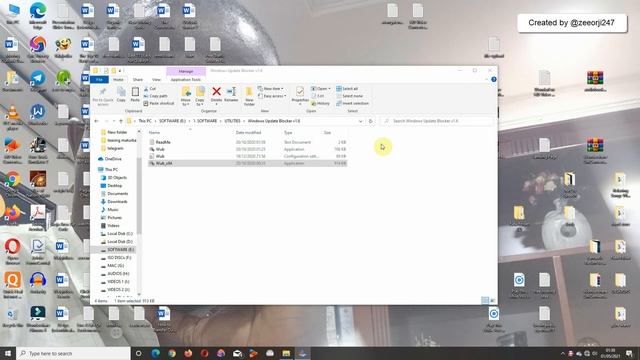Open the New item dropdown

coord(271,89)
